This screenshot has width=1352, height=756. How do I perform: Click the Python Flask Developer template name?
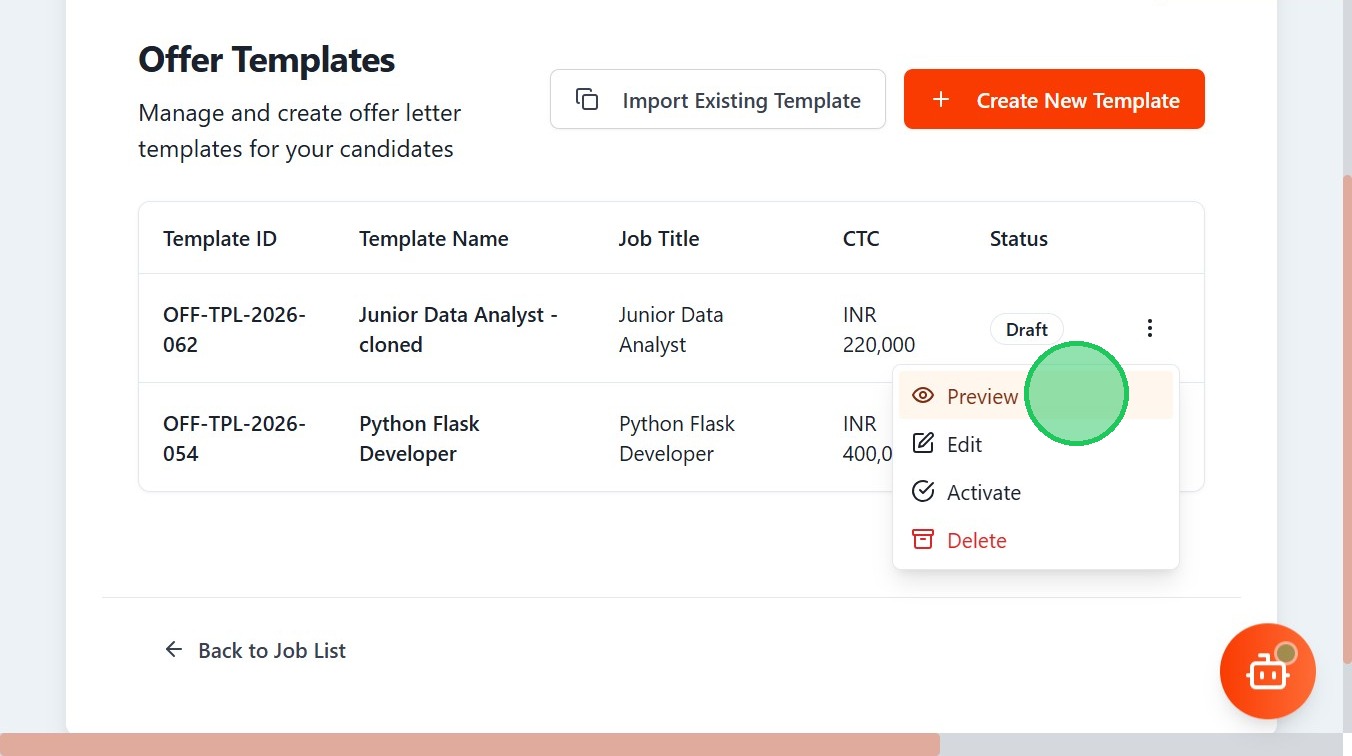[419, 438]
